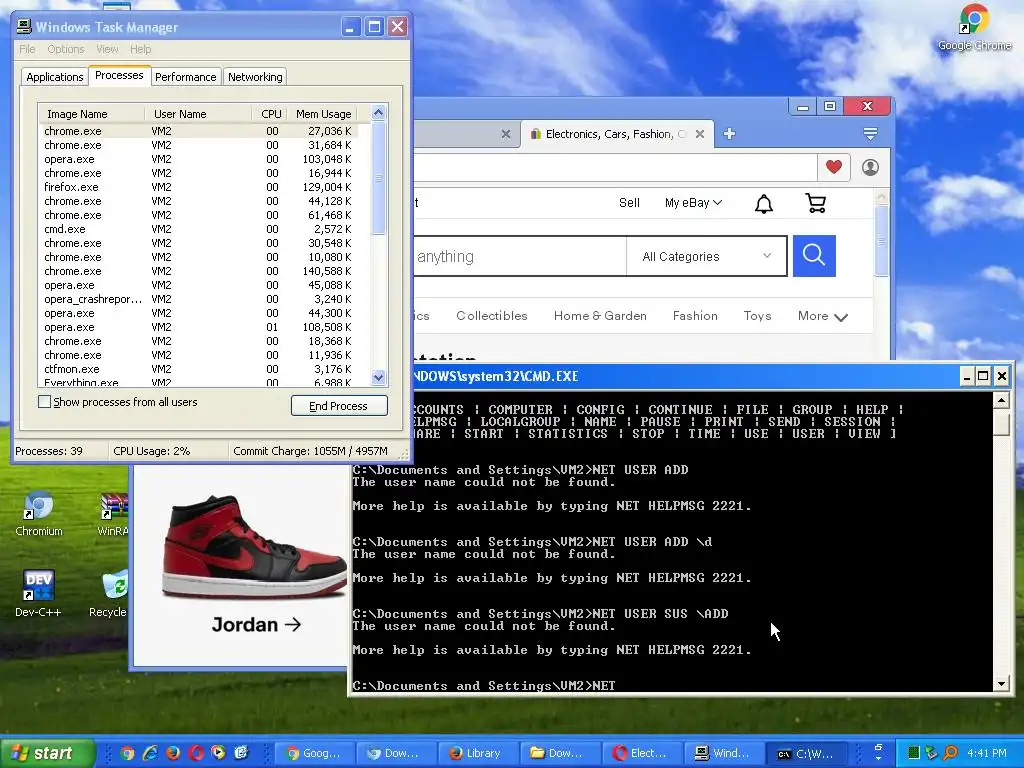Open the View menu in Task Manager
This screenshot has height=768, width=1024.
107,49
